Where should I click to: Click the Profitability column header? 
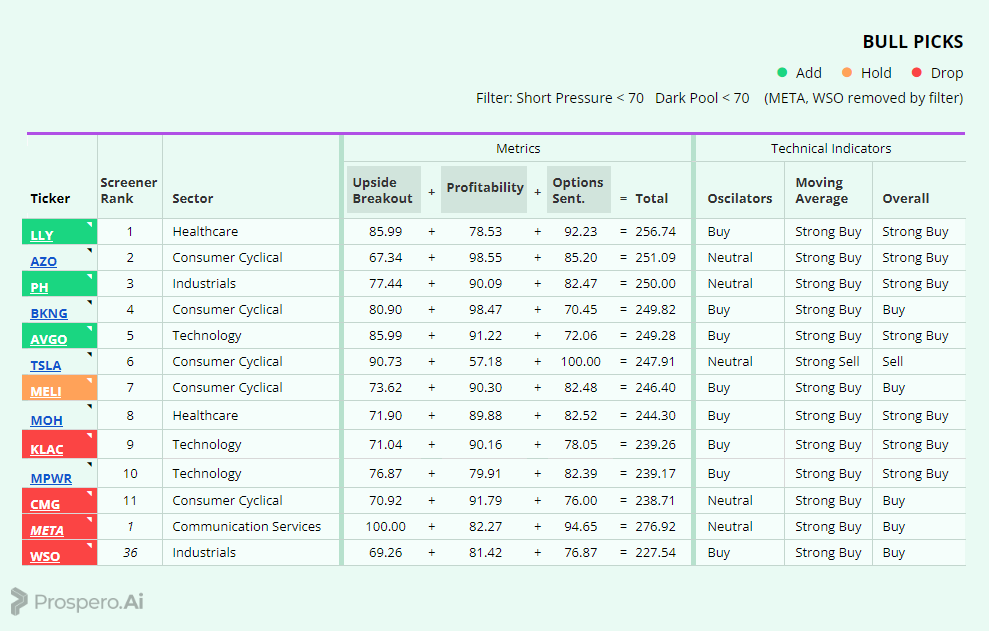click(484, 190)
